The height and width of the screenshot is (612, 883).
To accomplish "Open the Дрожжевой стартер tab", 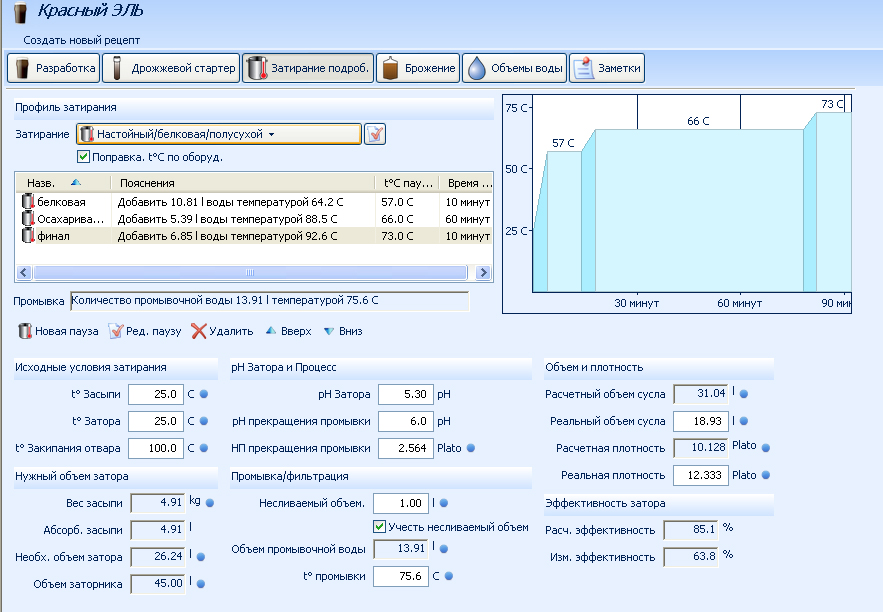I will point(173,68).
